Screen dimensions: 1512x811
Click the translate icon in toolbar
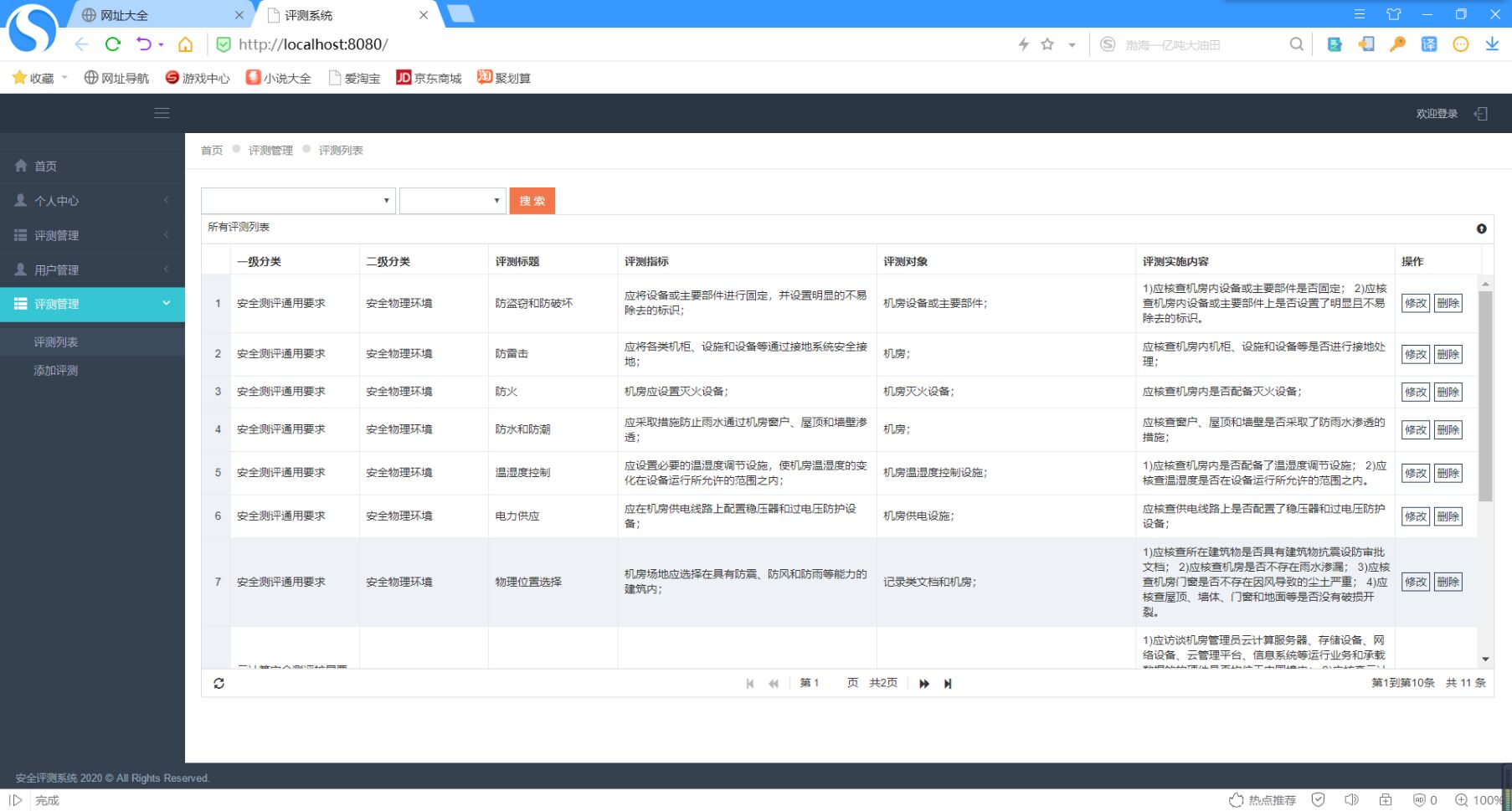[1429, 44]
